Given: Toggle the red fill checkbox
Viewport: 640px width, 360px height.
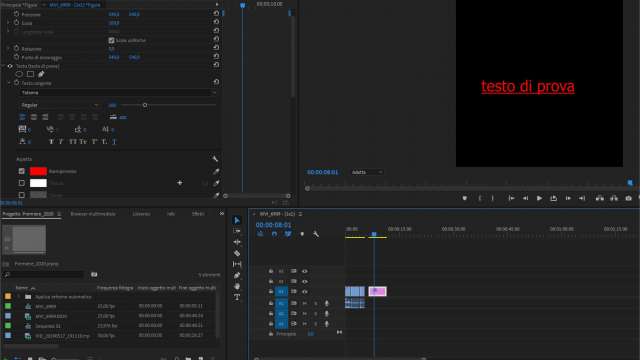Looking at the screenshot, I should click(22, 171).
